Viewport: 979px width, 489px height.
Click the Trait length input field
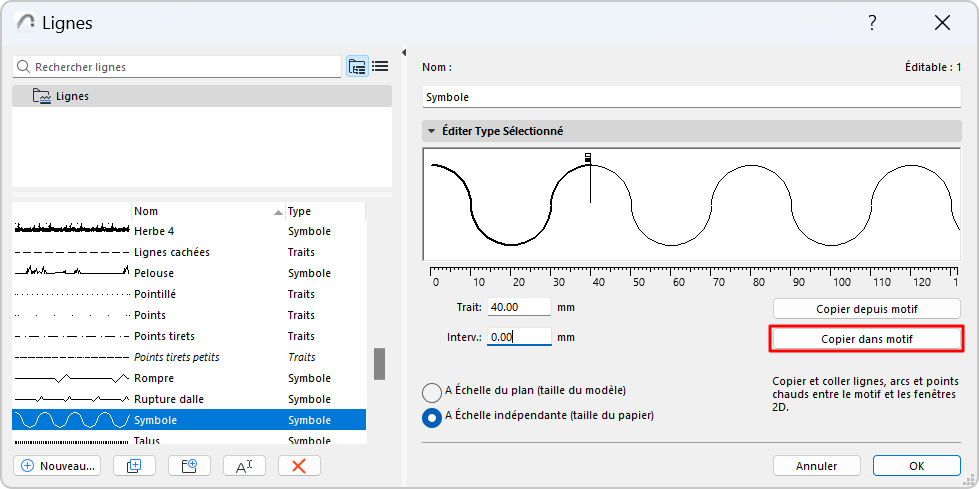518,308
